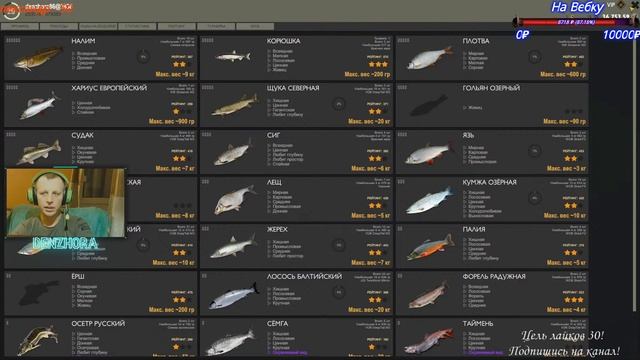The width and height of the screenshot is (640, 360).
Task: Click the Судак fish image
Action: click(x=40, y=152)
